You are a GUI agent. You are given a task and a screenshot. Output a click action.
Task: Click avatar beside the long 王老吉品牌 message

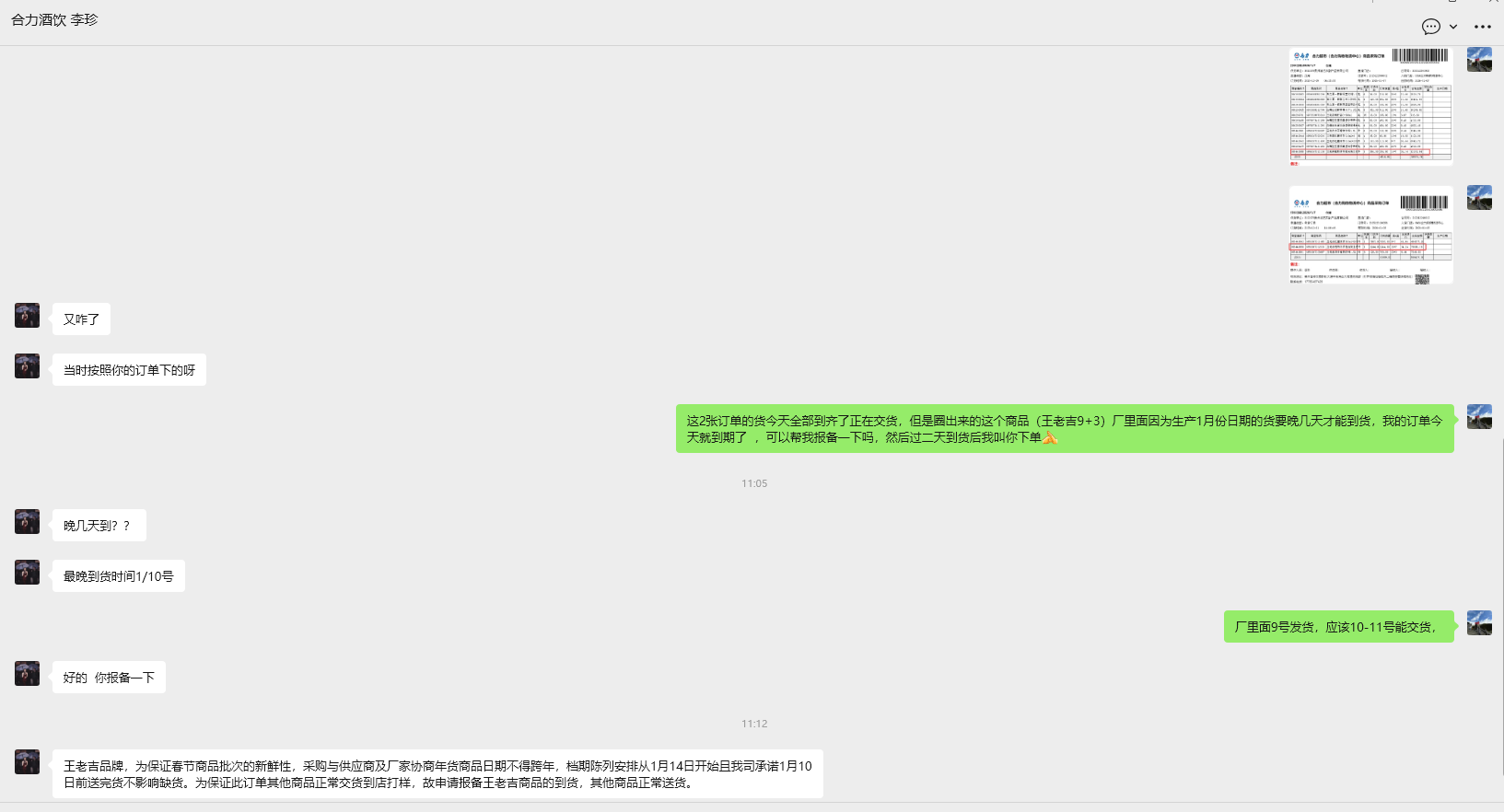pos(27,762)
